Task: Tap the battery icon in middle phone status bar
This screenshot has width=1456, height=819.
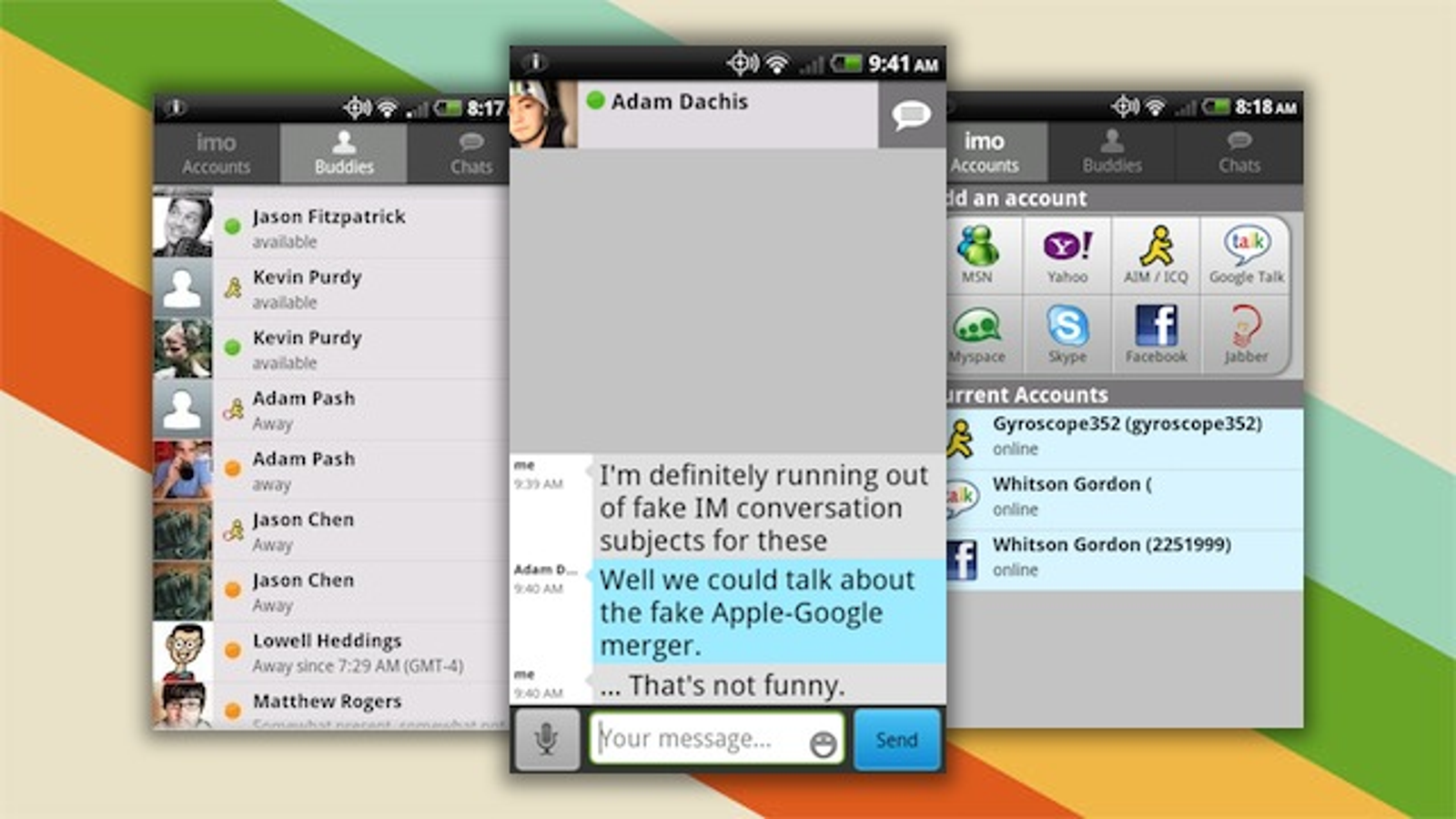Action: tap(845, 63)
